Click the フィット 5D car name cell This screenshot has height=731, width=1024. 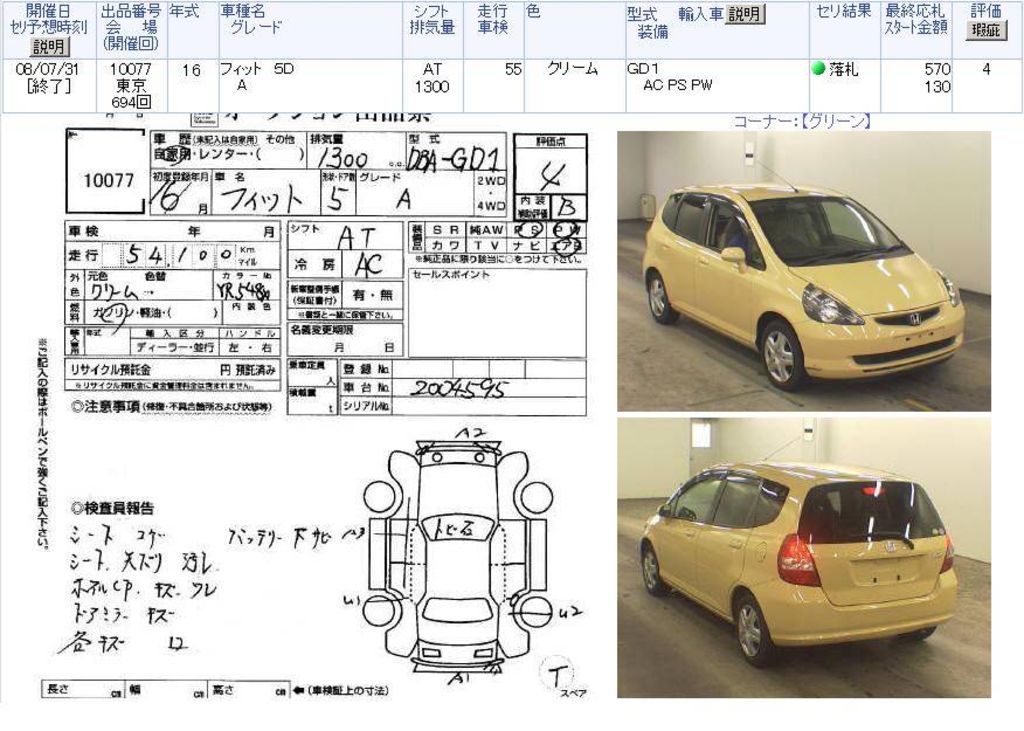[x=258, y=69]
